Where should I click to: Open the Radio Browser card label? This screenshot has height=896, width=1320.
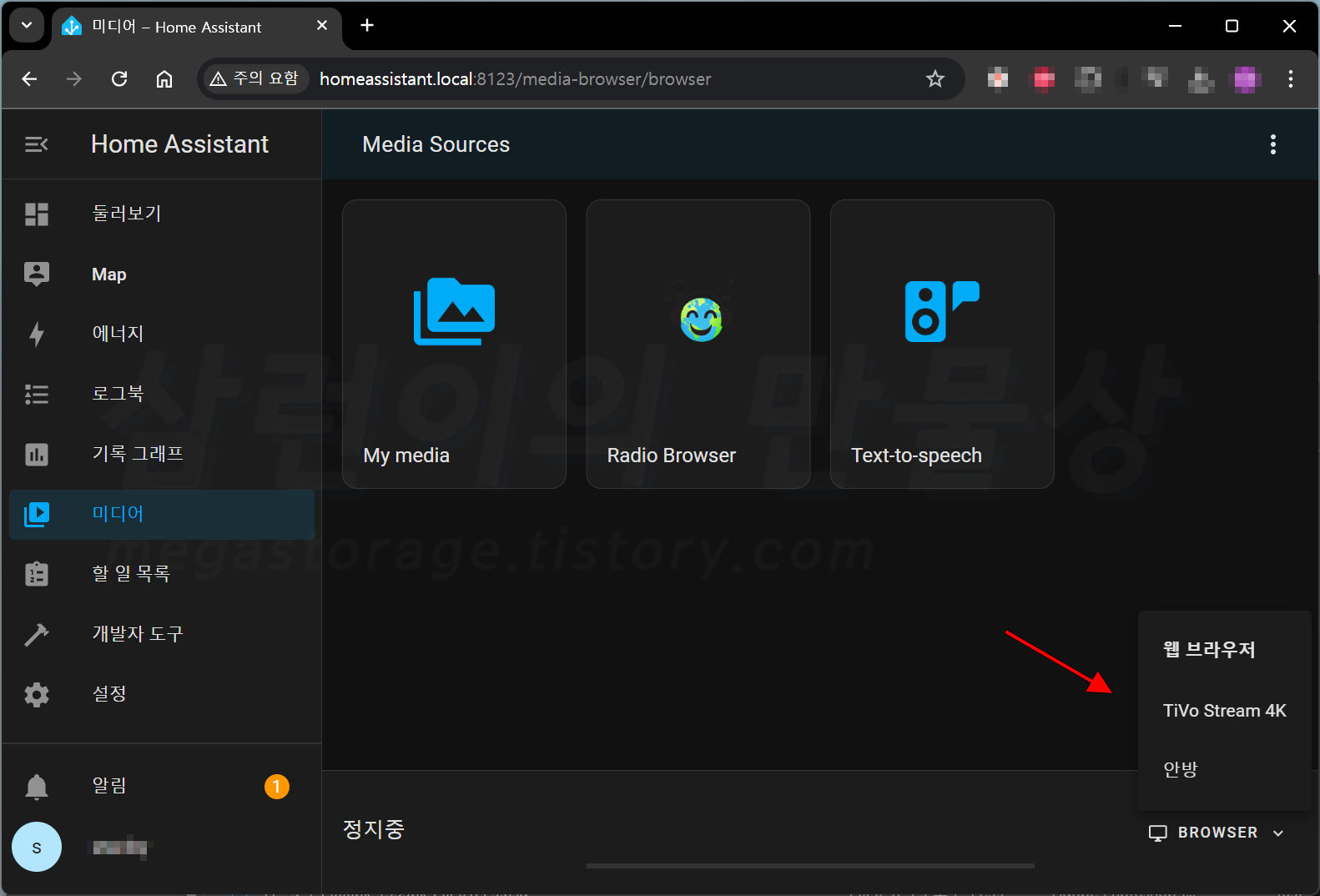tap(672, 456)
